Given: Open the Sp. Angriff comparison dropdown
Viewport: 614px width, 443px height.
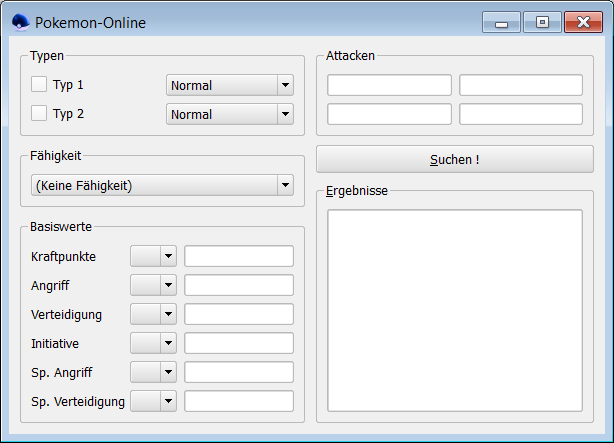Looking at the screenshot, I should (x=154, y=372).
